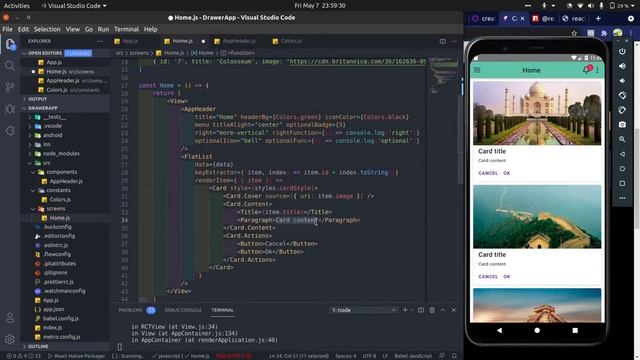Open AppHeader.js under components folder

pyautogui.click(x=66, y=181)
